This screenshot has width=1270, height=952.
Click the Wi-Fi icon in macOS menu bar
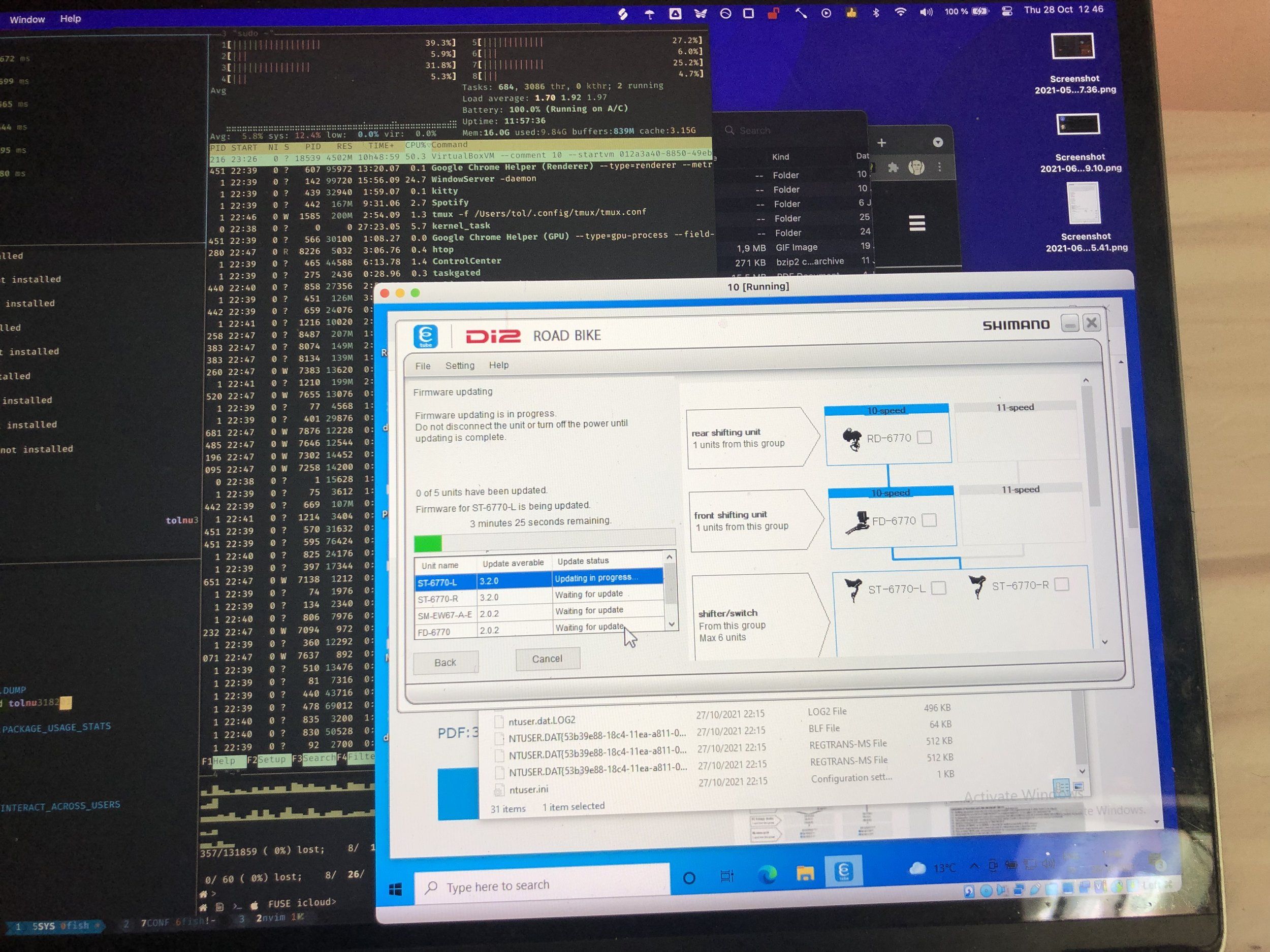(x=900, y=12)
